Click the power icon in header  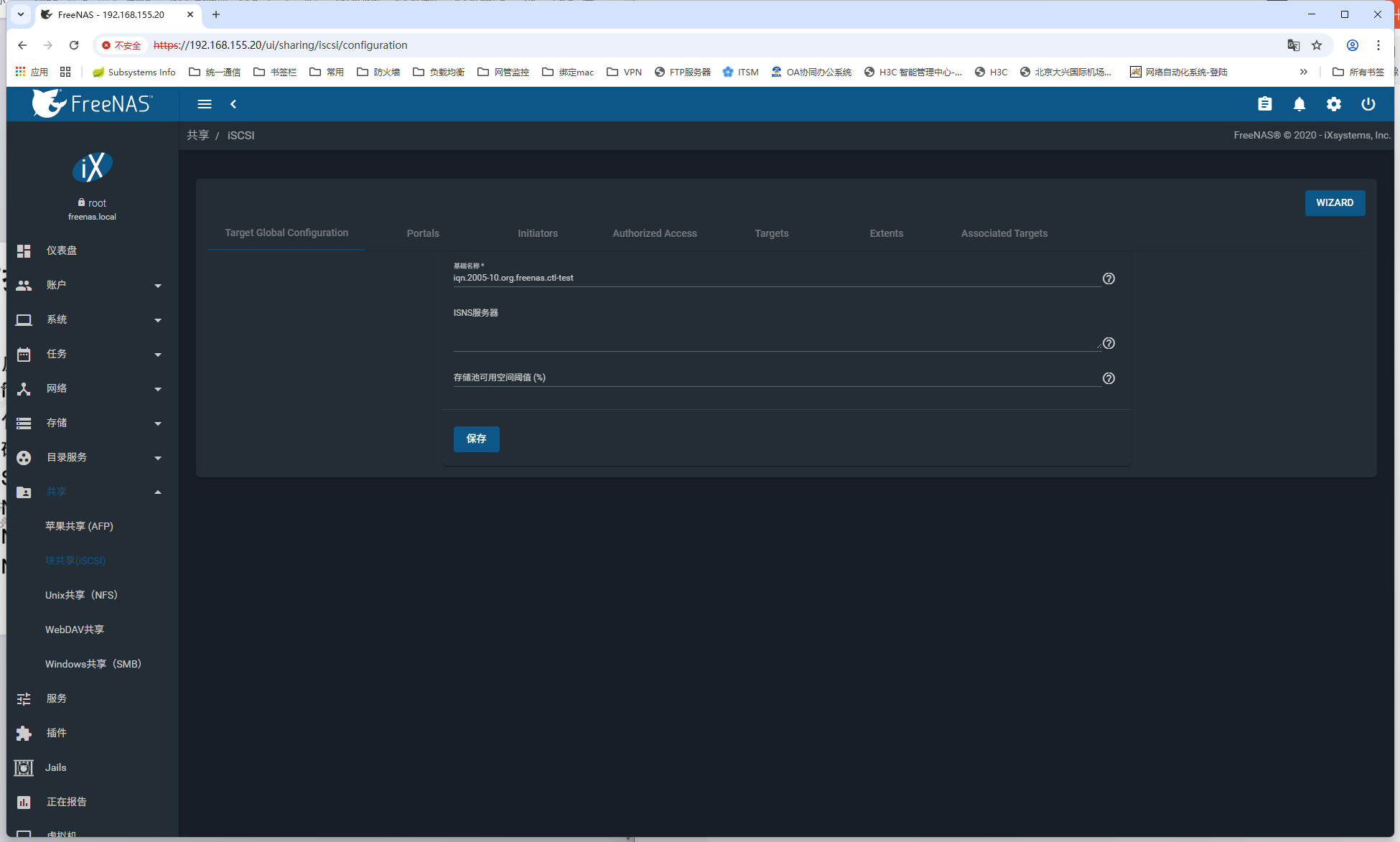tap(1368, 104)
